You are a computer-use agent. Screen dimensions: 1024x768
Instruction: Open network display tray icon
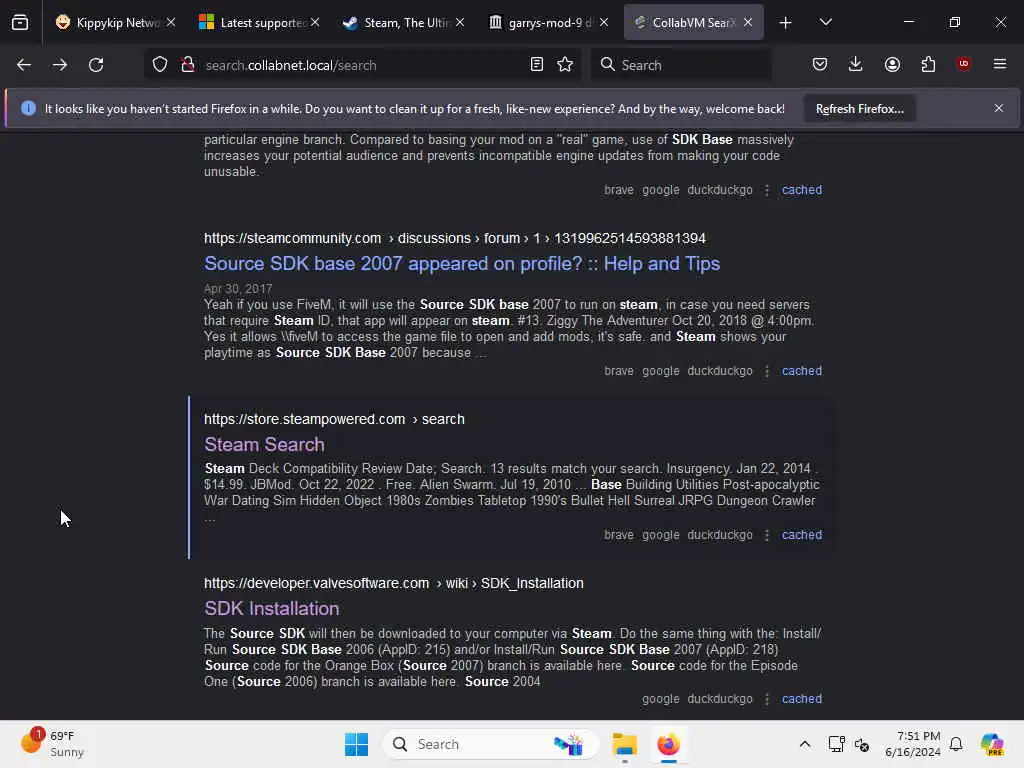836,744
